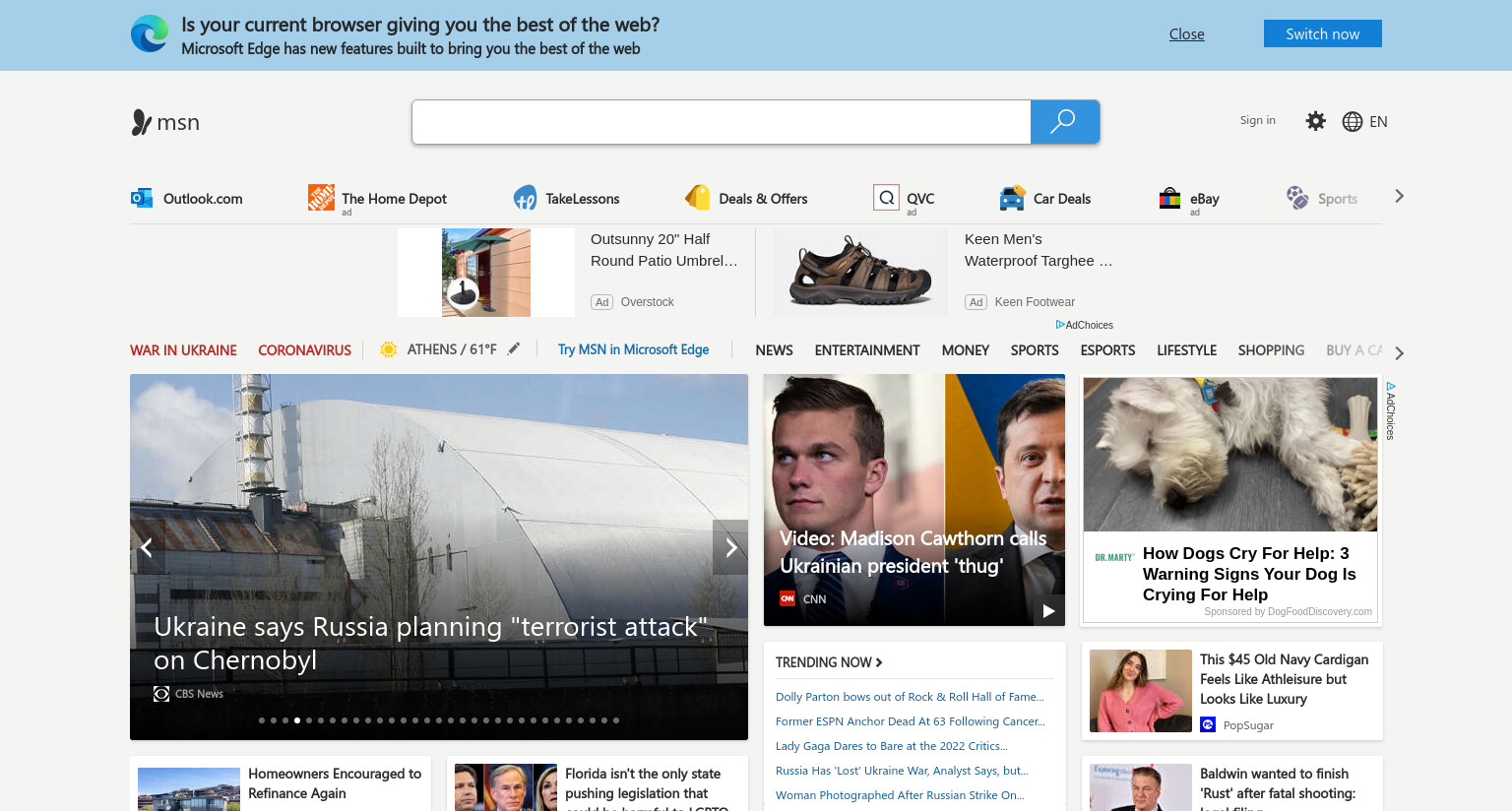Go to previous slide in carousel
This screenshot has width=1512, height=811.
point(147,547)
